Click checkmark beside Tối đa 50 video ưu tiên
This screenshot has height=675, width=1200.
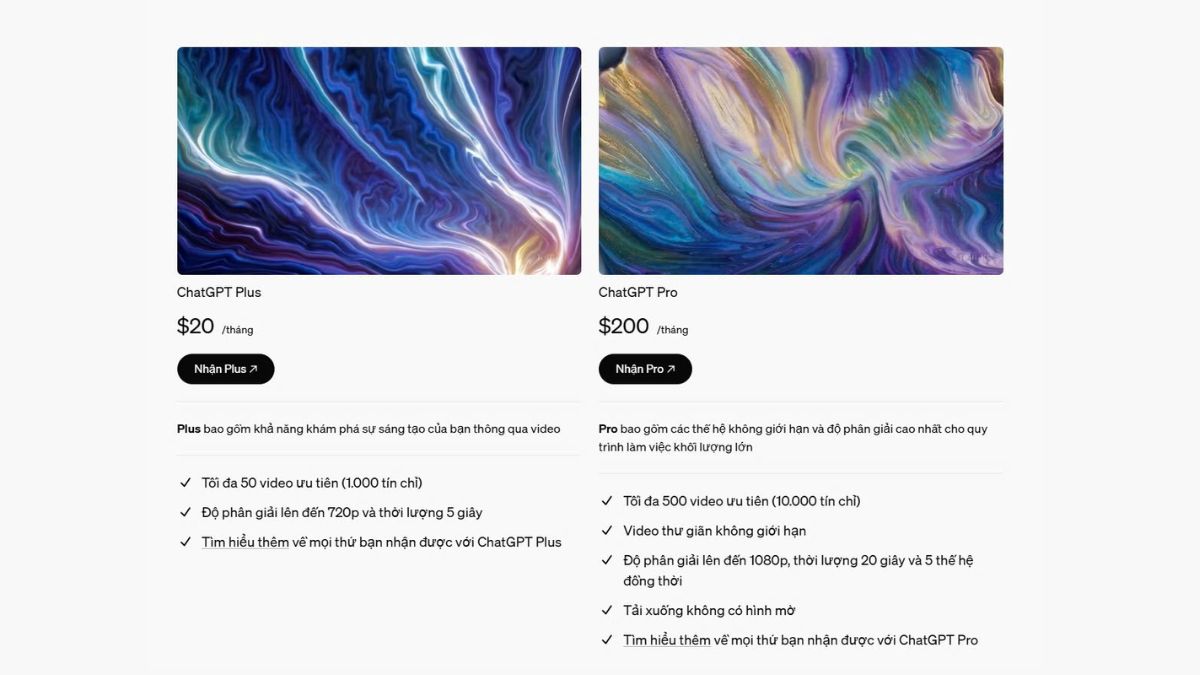[185, 483]
